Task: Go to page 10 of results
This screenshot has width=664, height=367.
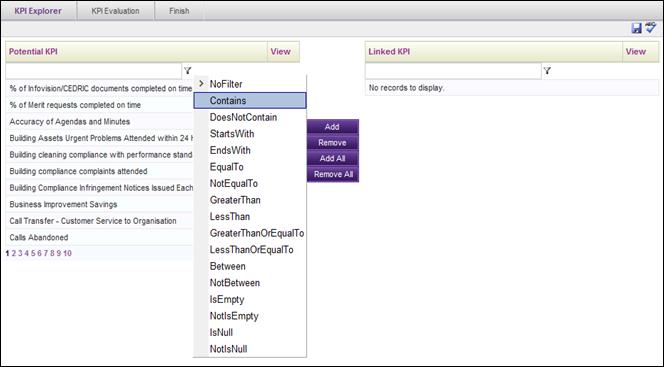Action: pyautogui.click(x=67, y=253)
